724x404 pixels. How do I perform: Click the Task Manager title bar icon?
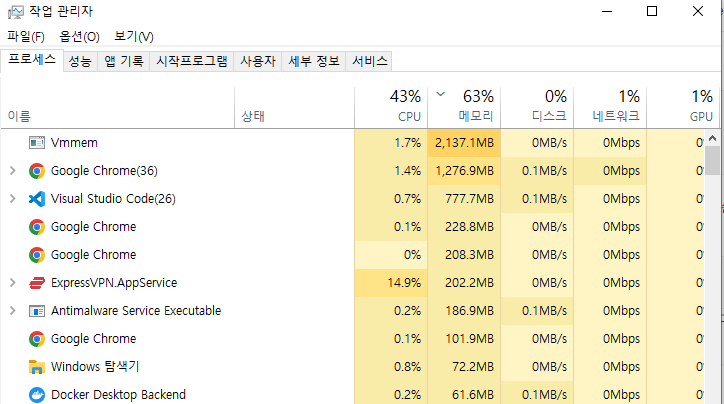pyautogui.click(x=15, y=12)
